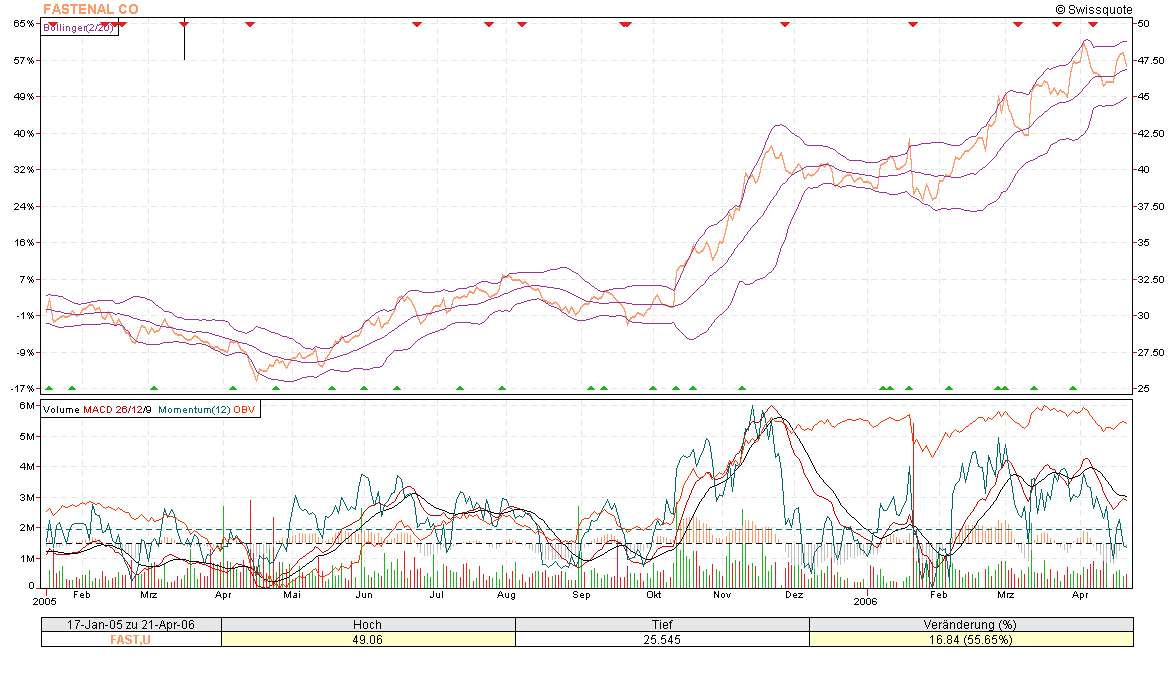
Task: Click the 3M volume axis label
Action: pyautogui.click(x=27, y=497)
